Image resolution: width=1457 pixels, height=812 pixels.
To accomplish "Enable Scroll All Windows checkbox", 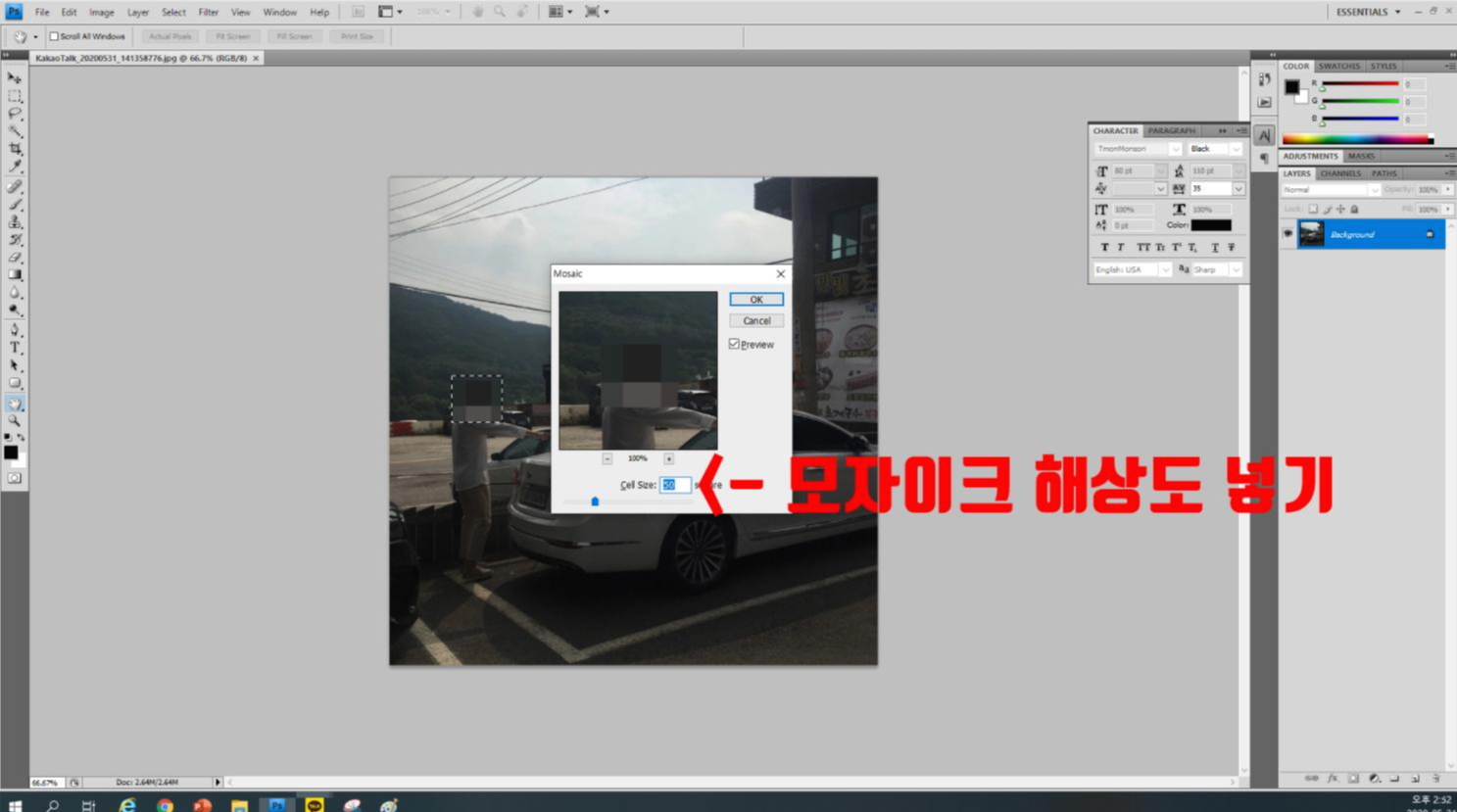I will click(54, 36).
